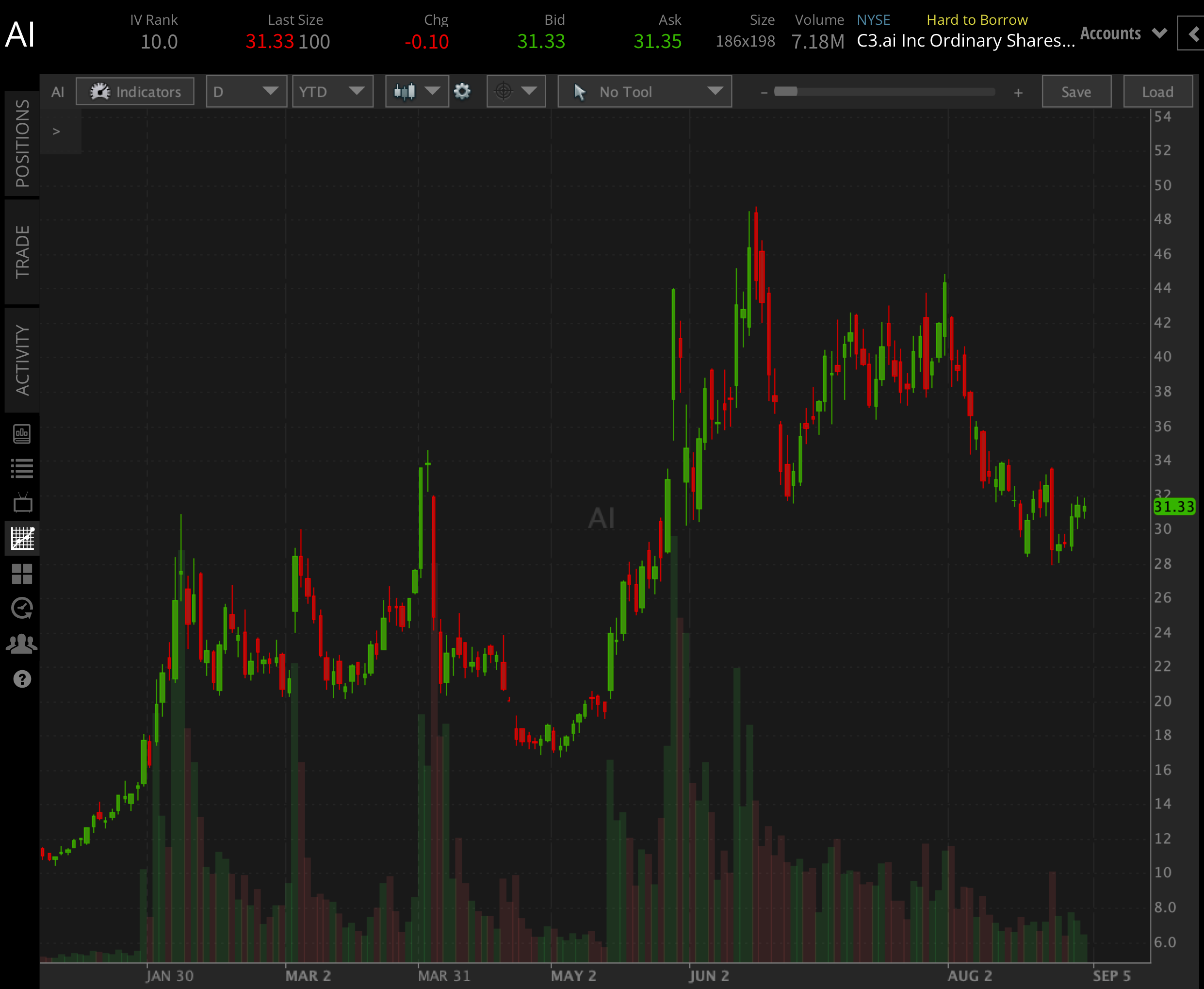Expand the chart type candlestick dropdown
The height and width of the screenshot is (989, 1204).
pyautogui.click(x=417, y=92)
